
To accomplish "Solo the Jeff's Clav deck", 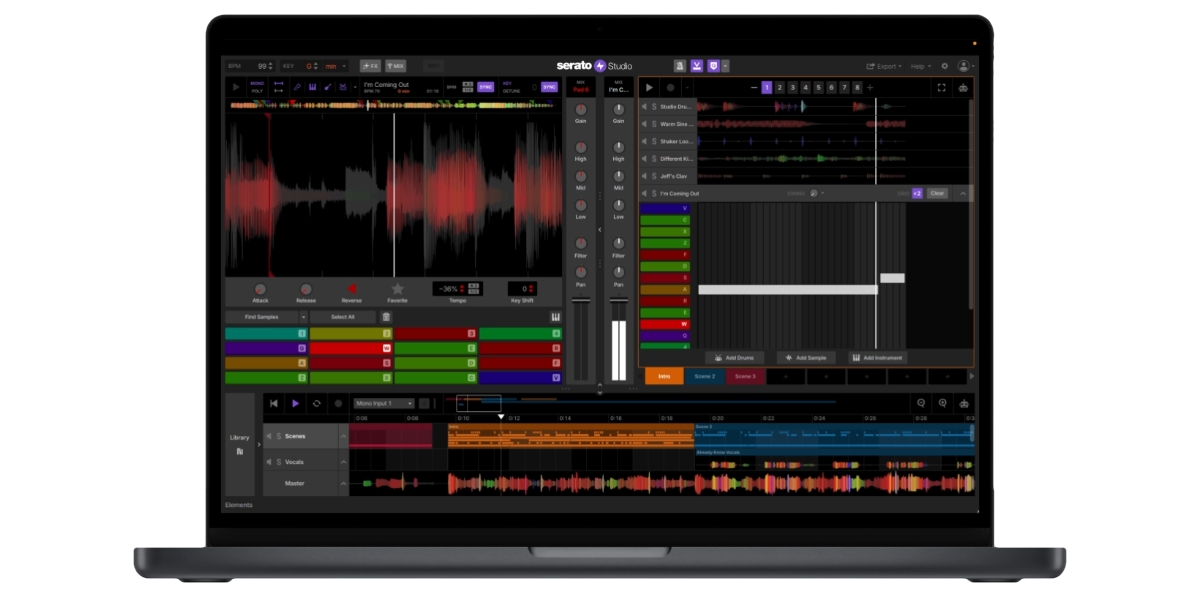I will 654,176.
